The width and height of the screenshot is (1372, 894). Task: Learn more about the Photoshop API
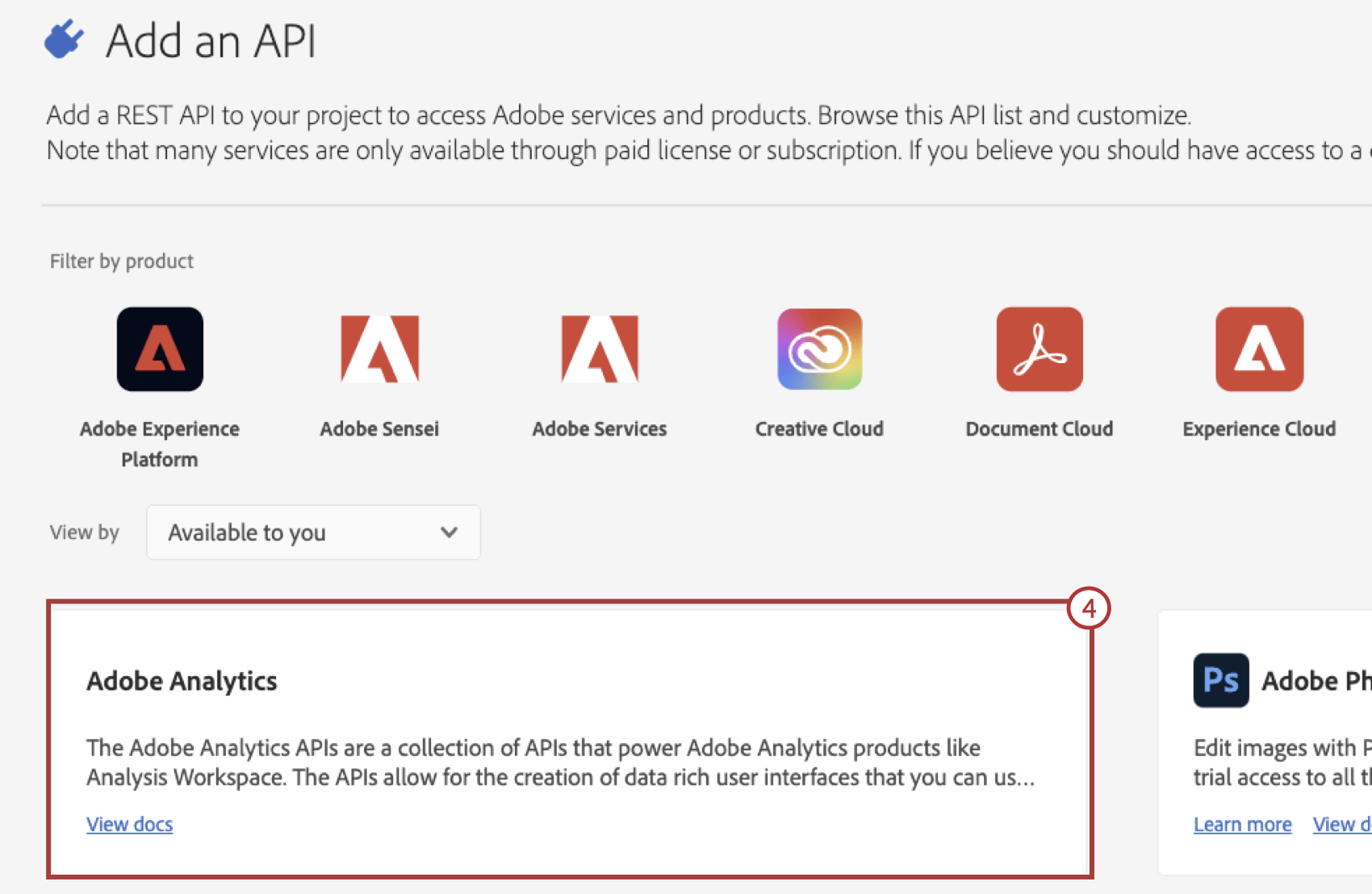tap(1242, 824)
